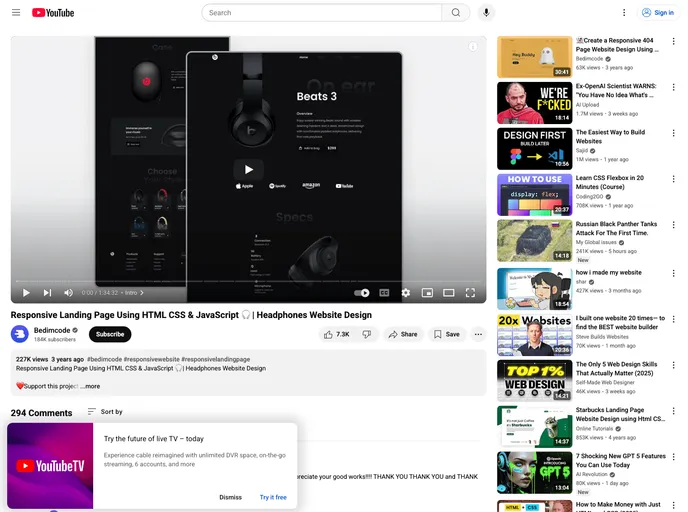
Task: Play the video from the bottom control bar
Action: (26, 293)
